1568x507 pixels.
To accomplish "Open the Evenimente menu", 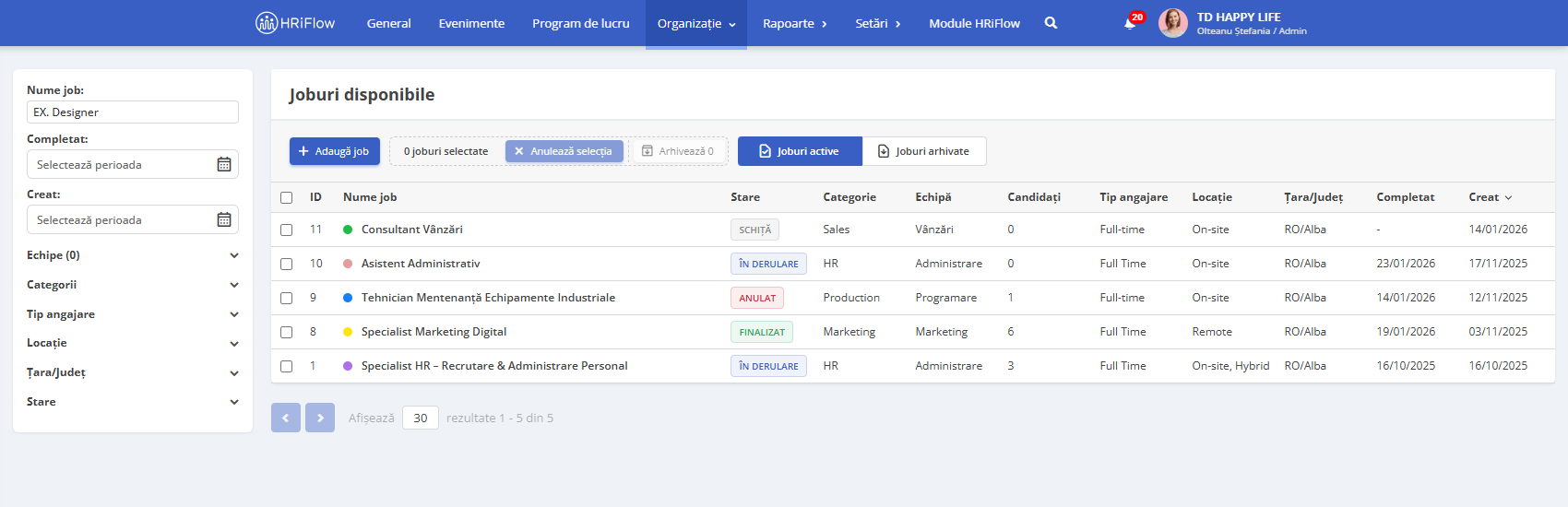I will 471,23.
